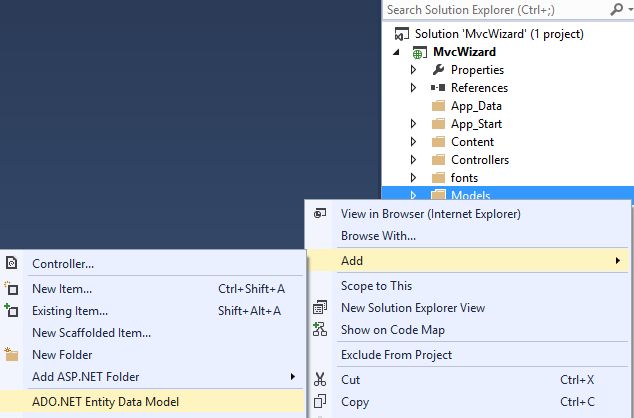The width and height of the screenshot is (634, 418).
Task: Collapse the MvcWizard project node
Action: 397,52
